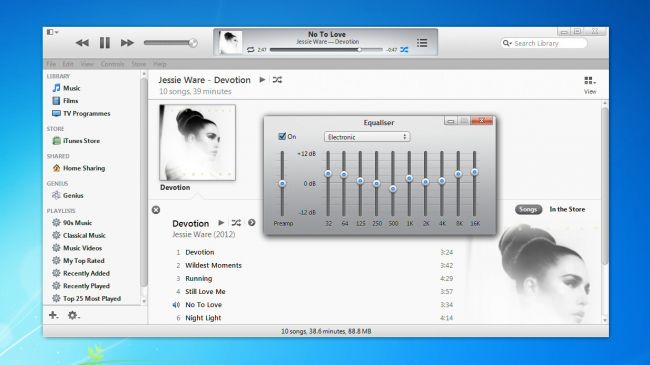Open the iTunes window menu dropdown
Viewport: 650px width, 365px height.
[x=52, y=32]
